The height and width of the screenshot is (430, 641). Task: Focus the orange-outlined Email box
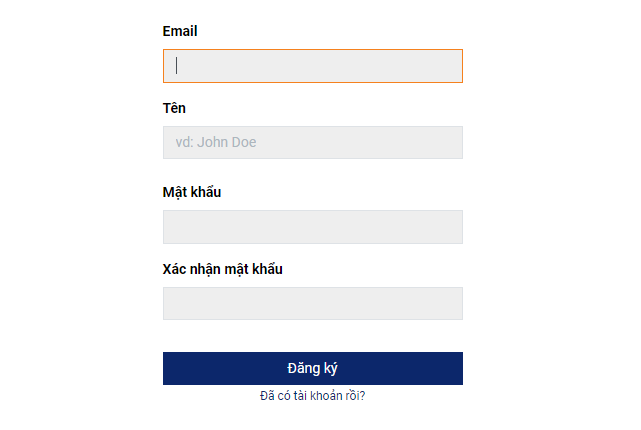[x=312, y=66]
